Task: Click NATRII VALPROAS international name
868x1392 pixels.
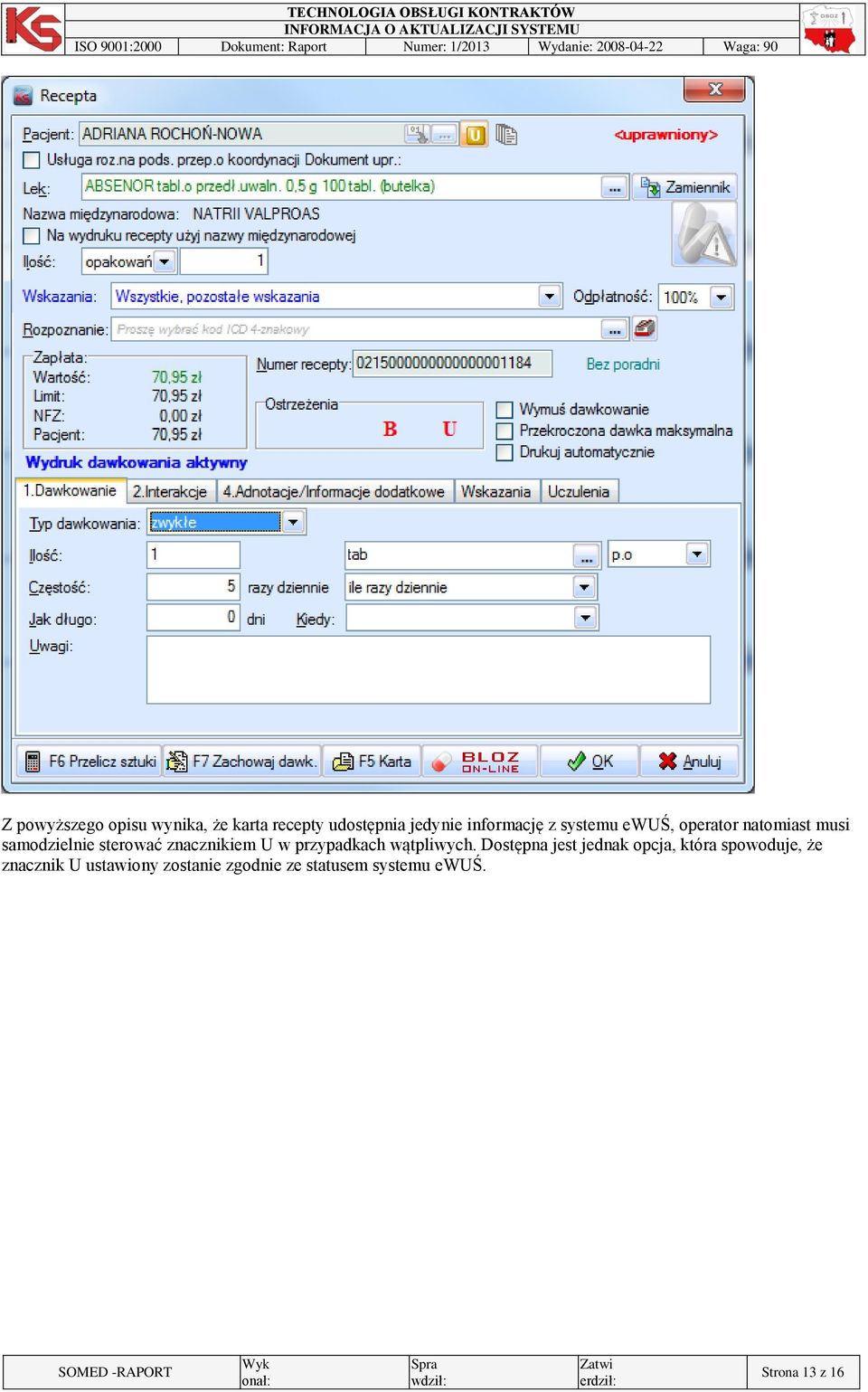Action: pyautogui.click(x=256, y=214)
